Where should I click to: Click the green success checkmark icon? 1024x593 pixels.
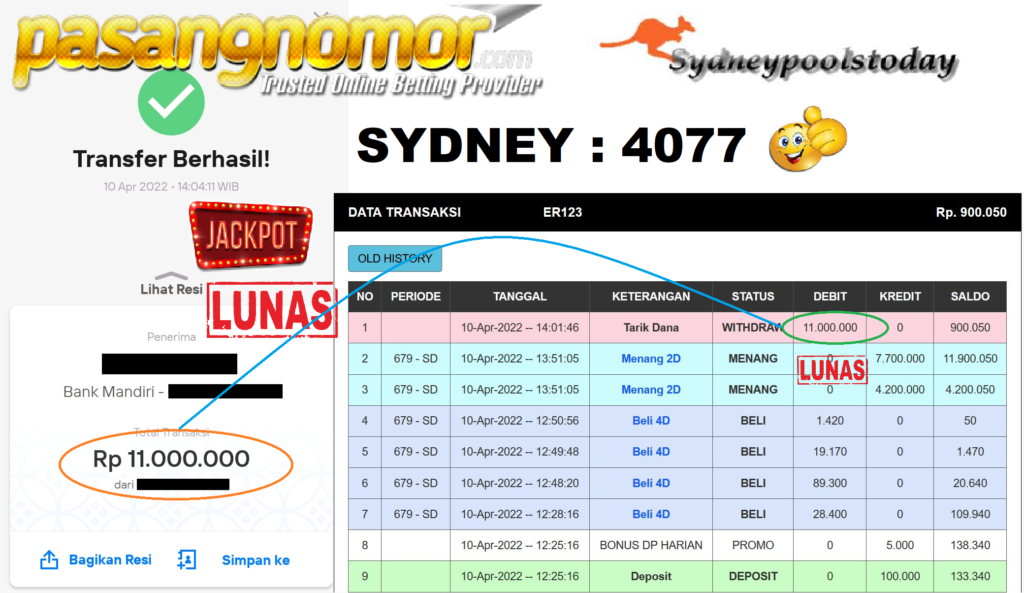[x=171, y=102]
